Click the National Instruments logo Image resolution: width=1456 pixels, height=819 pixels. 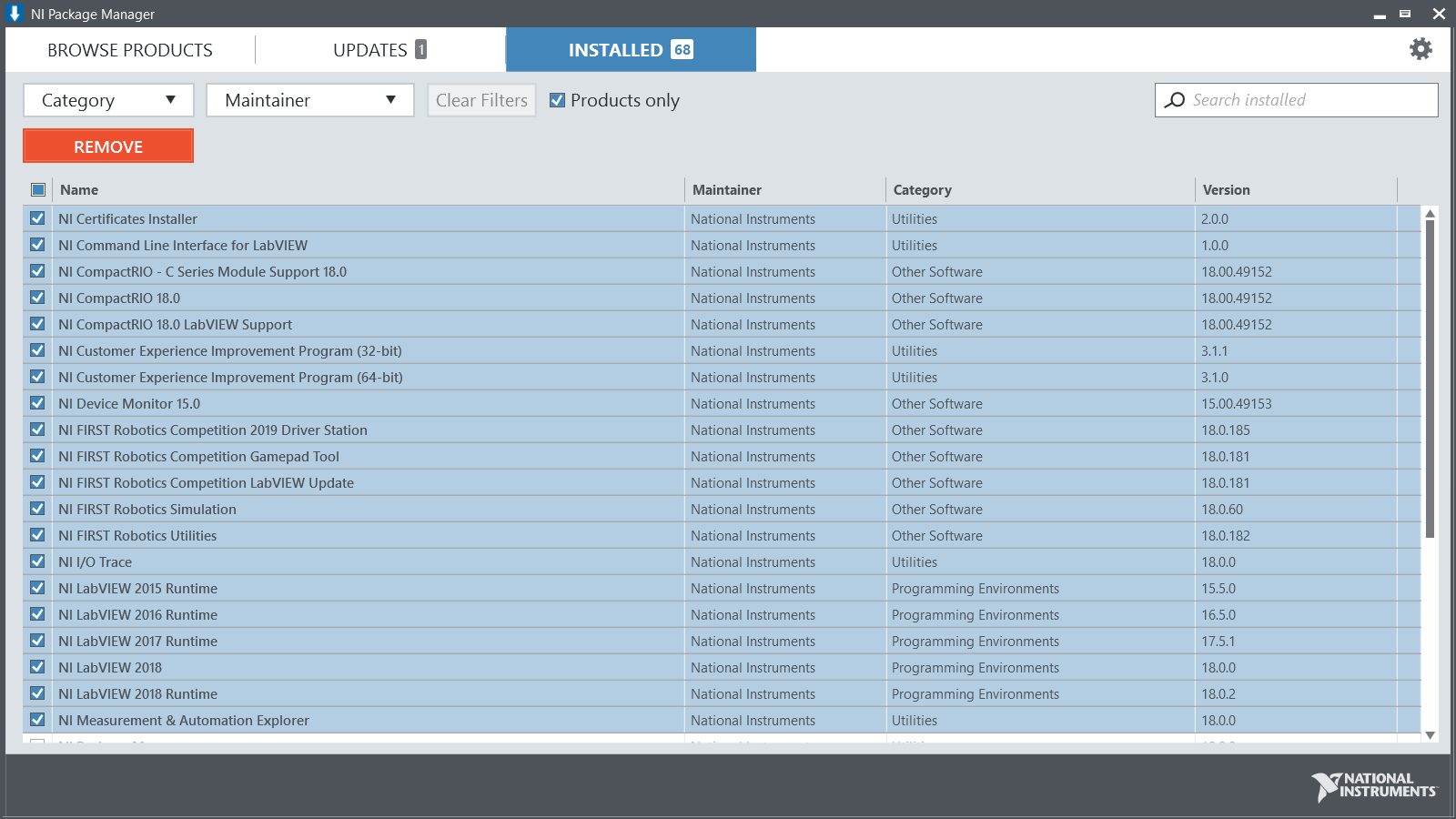1372,784
